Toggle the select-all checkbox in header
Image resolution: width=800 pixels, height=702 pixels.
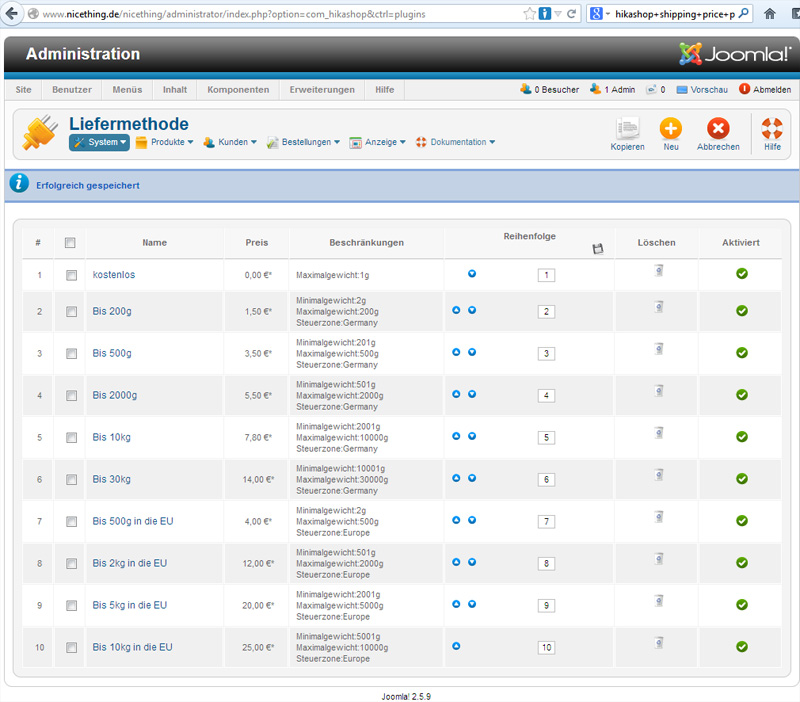(70, 243)
